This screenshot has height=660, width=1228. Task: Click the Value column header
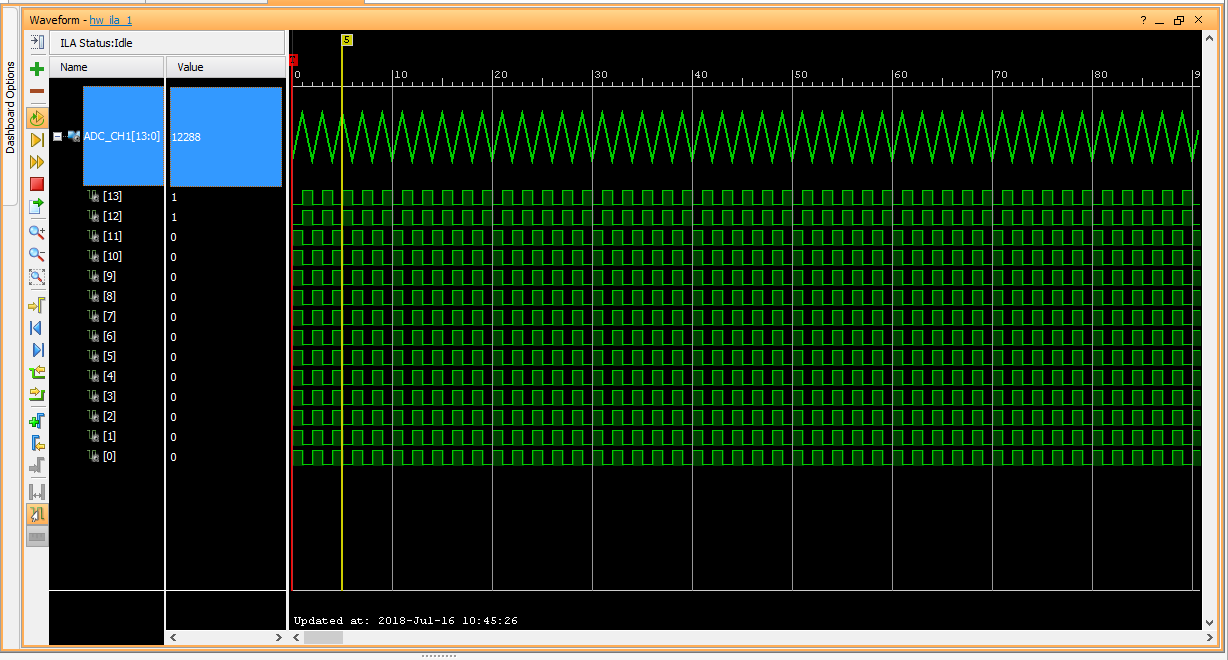[226, 67]
